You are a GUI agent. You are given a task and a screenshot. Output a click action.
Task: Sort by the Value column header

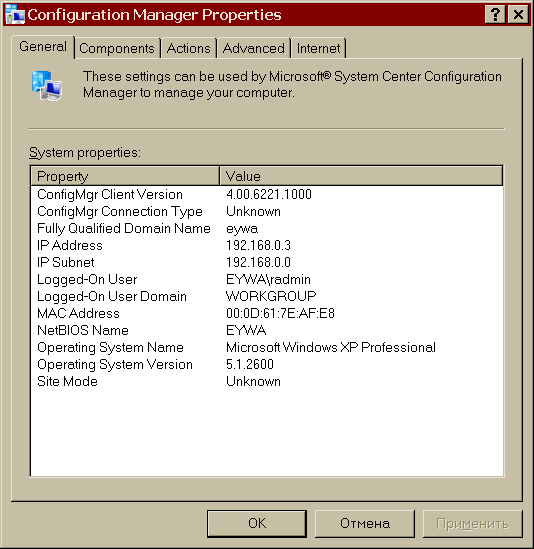(x=361, y=176)
